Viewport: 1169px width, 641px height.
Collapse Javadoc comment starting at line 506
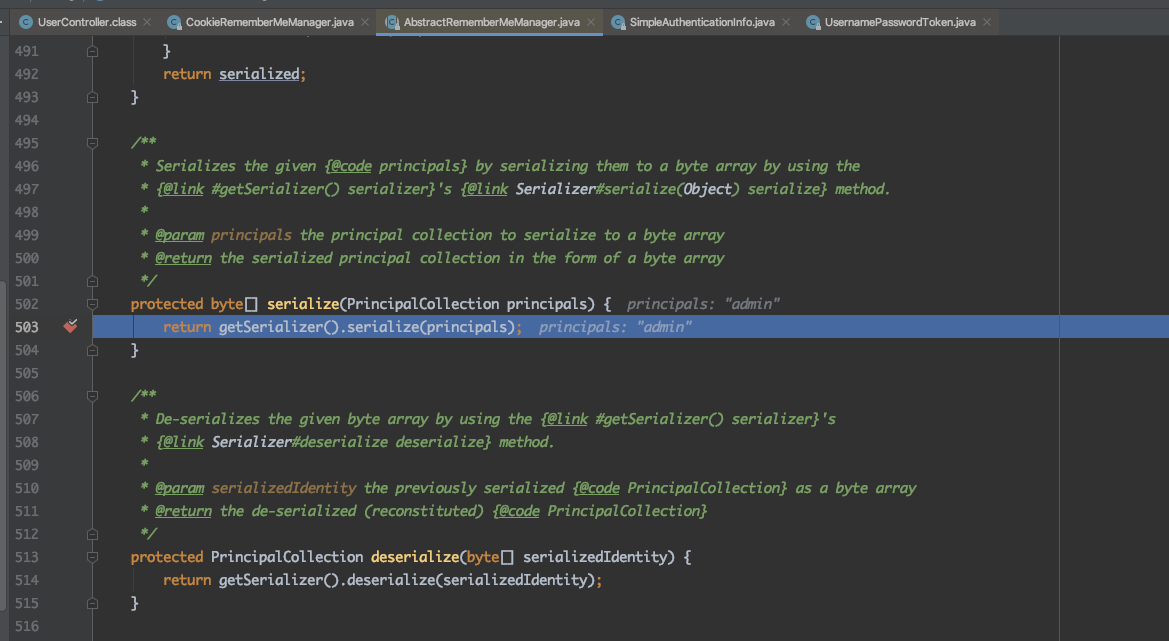click(92, 396)
